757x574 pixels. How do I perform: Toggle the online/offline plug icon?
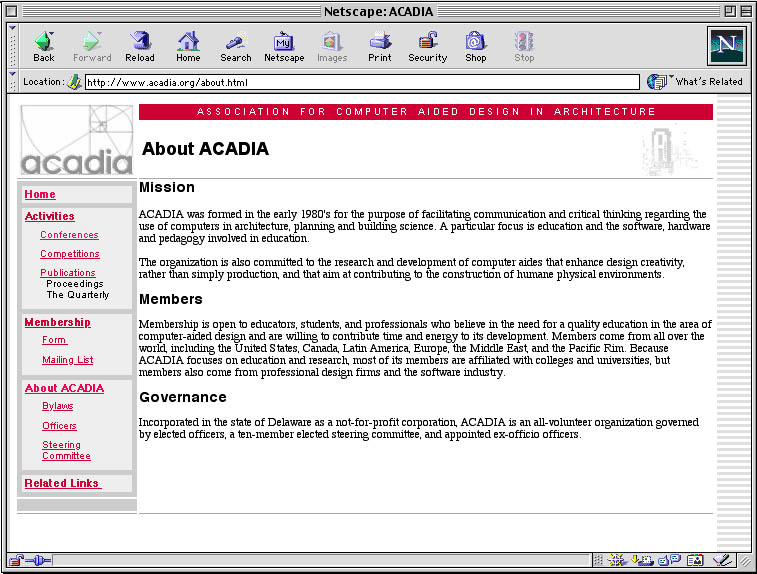point(39,560)
